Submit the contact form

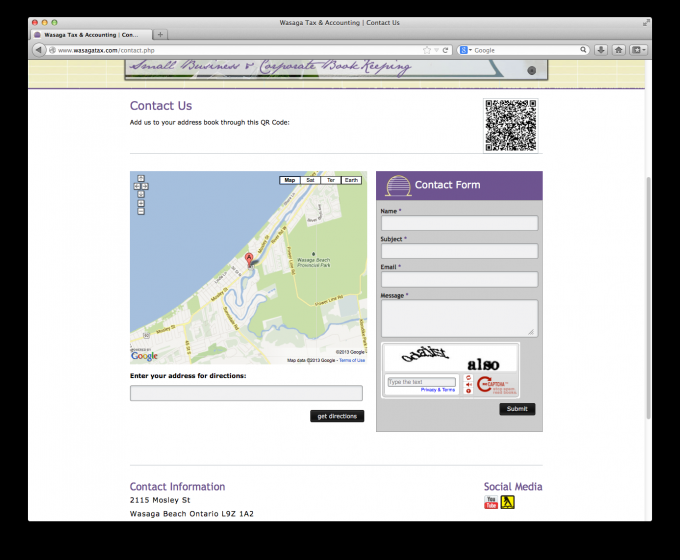coord(517,409)
